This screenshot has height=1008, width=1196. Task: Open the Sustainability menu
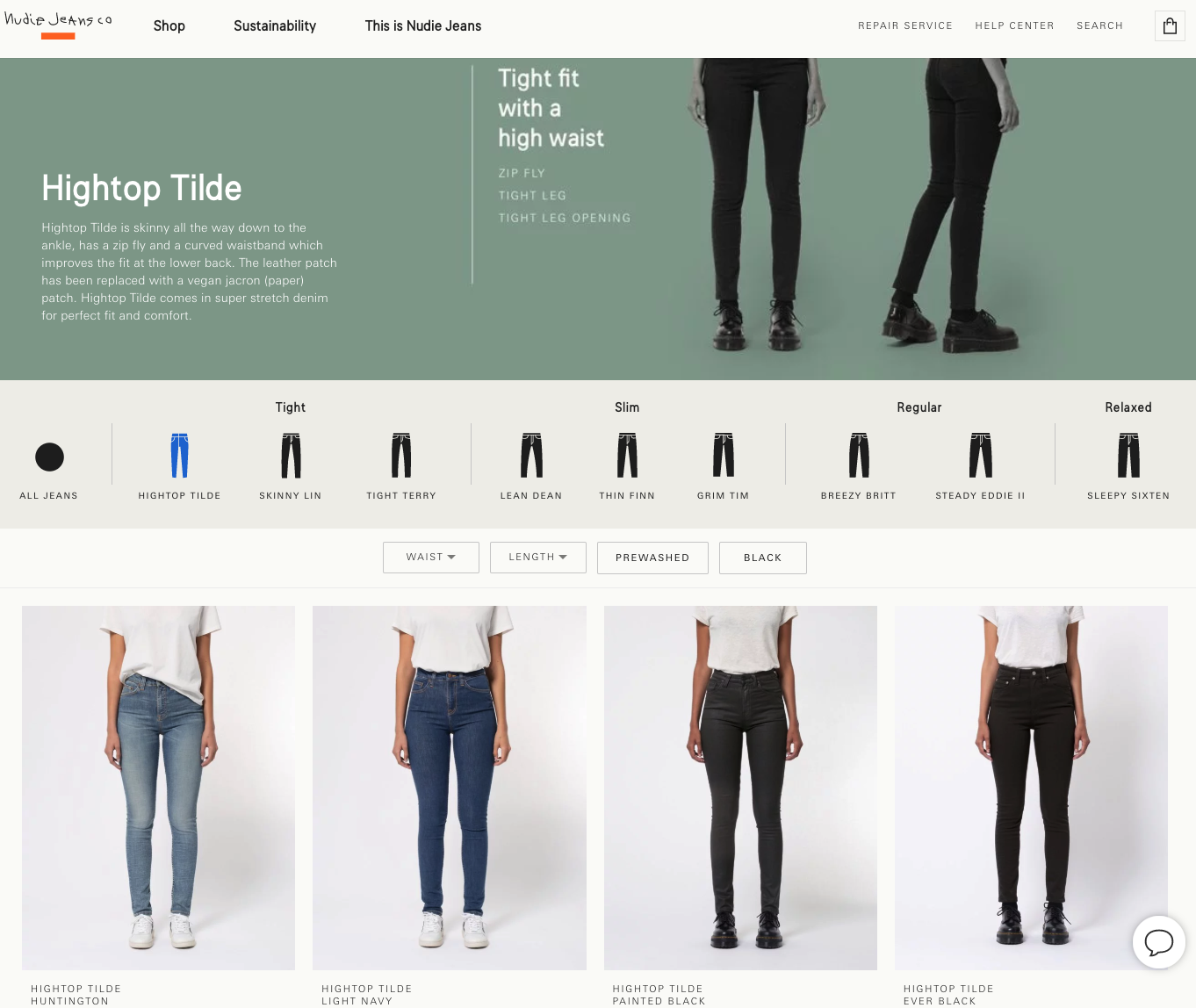tap(275, 25)
